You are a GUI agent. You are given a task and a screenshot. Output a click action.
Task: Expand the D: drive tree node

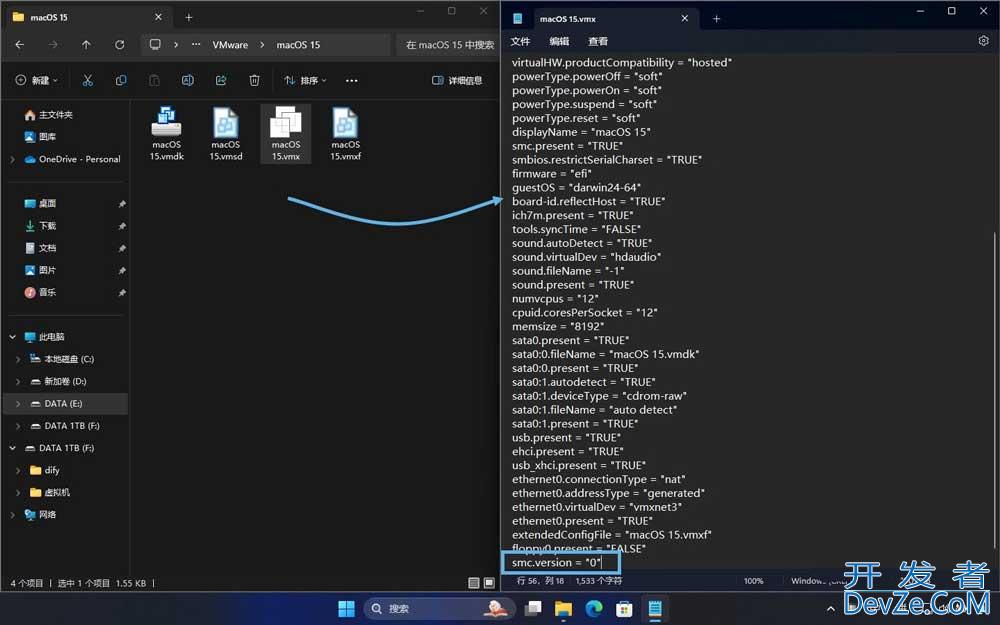(x=18, y=381)
